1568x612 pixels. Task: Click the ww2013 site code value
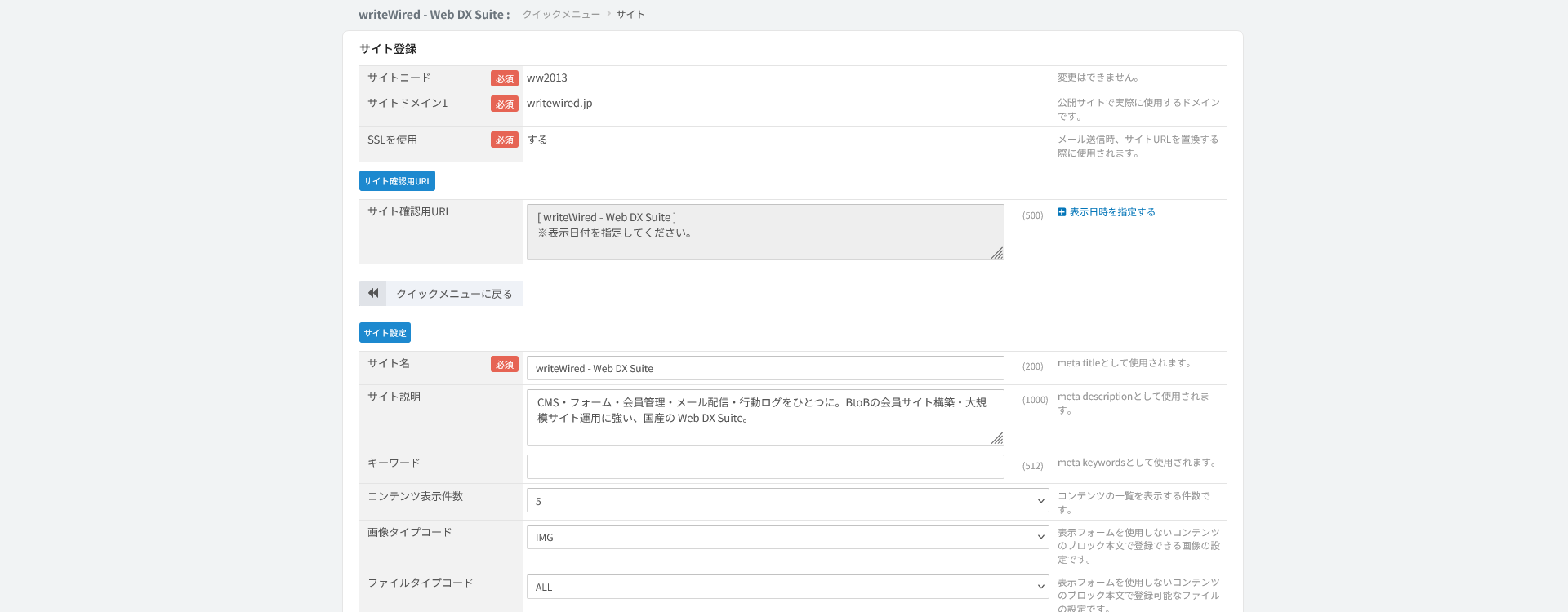coord(547,78)
